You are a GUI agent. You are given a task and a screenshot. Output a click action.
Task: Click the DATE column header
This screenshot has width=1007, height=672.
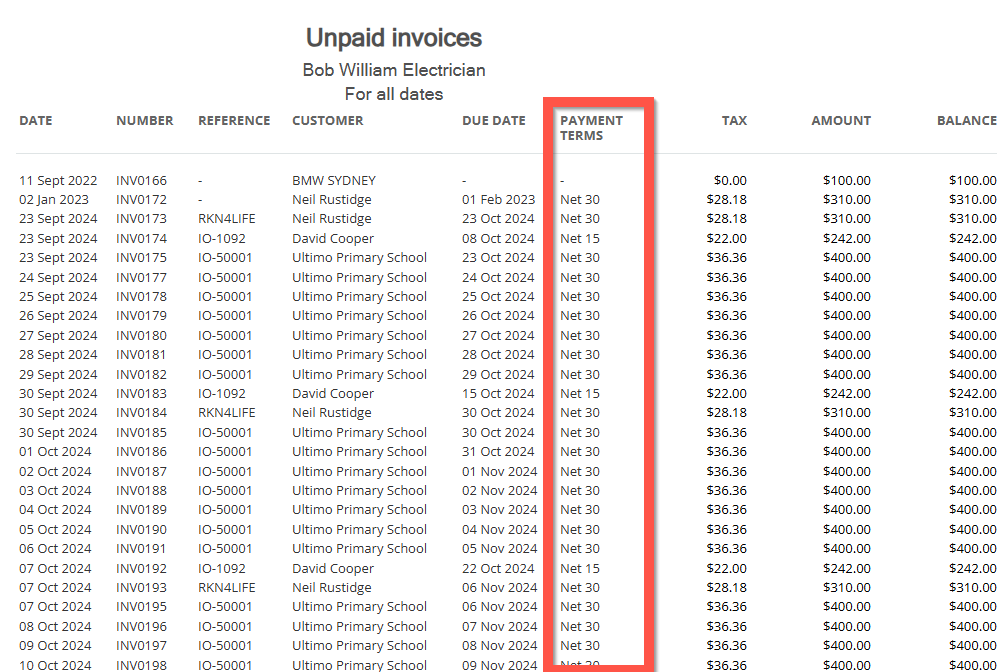[x=36, y=120]
